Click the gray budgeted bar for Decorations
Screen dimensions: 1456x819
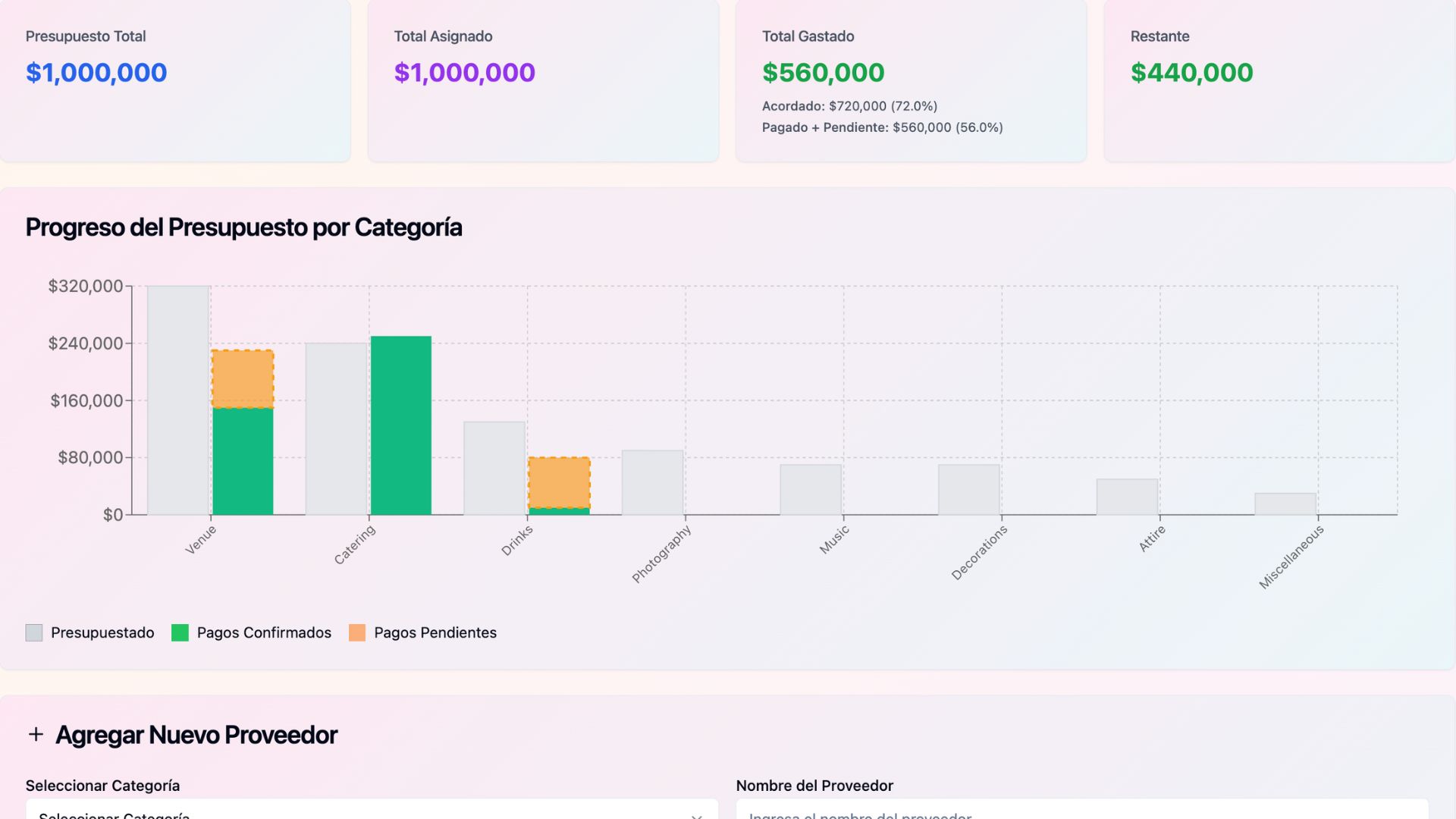pos(969,490)
